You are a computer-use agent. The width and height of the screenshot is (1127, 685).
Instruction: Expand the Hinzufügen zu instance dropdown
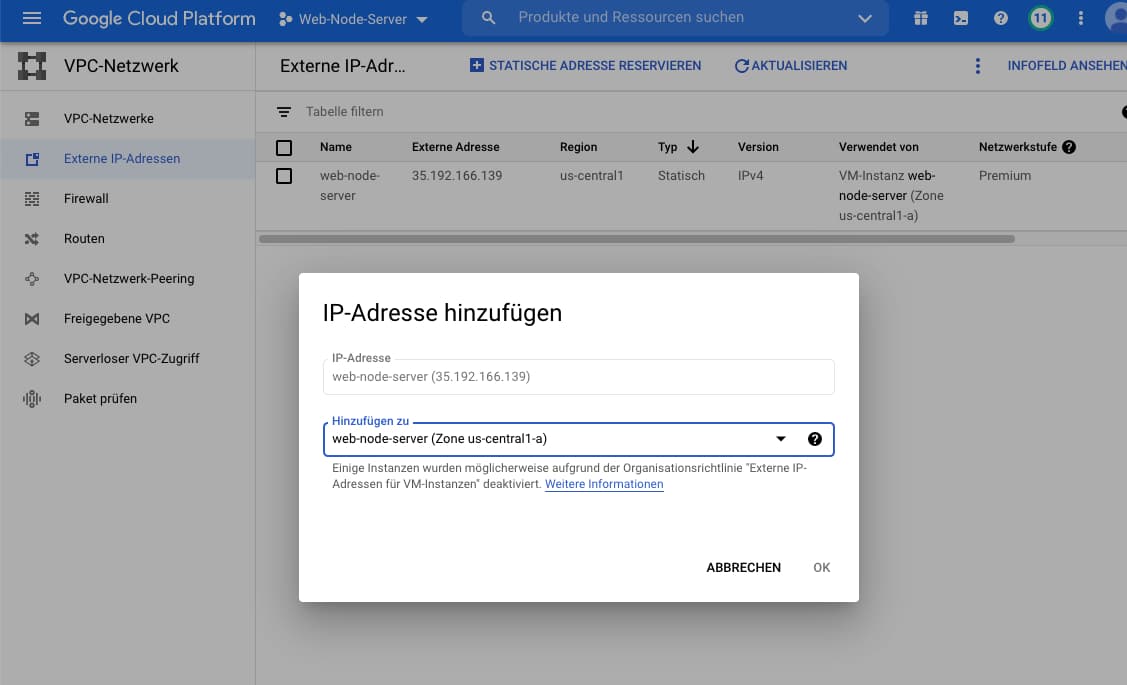tap(780, 438)
